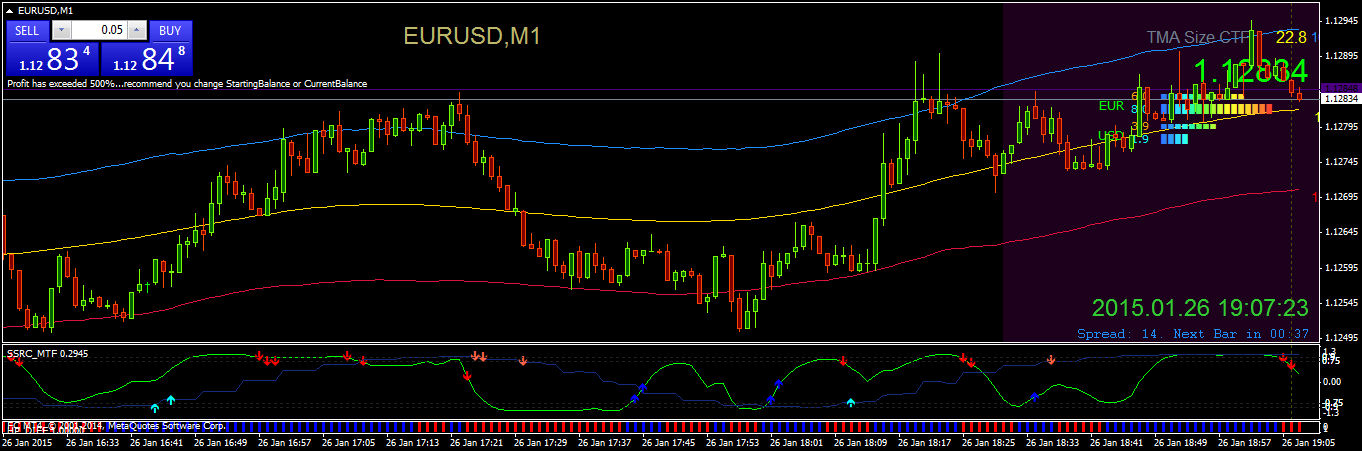Click the USD currency strength label

1111,135
